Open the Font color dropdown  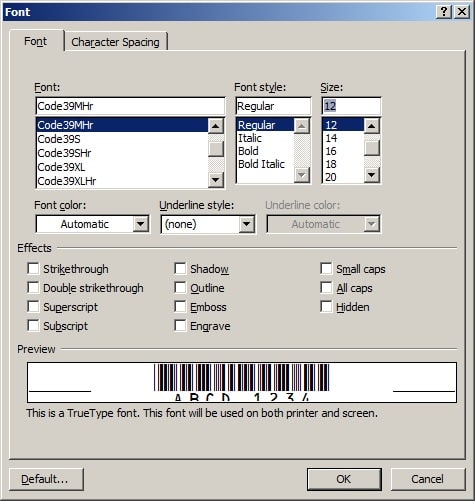click(x=141, y=224)
